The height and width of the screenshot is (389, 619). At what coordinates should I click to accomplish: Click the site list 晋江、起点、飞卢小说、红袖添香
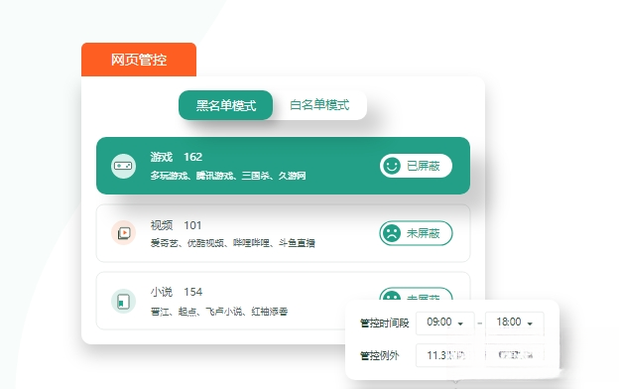219,312
